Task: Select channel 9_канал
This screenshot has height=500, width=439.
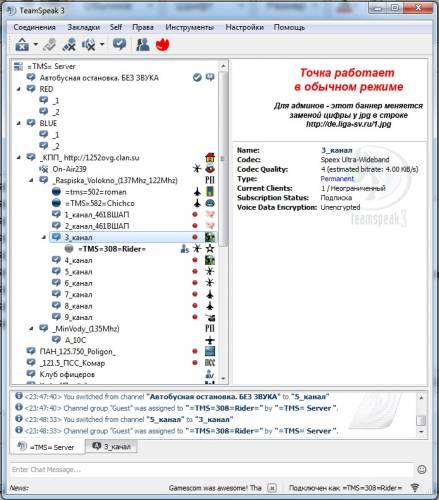Action: [78, 317]
